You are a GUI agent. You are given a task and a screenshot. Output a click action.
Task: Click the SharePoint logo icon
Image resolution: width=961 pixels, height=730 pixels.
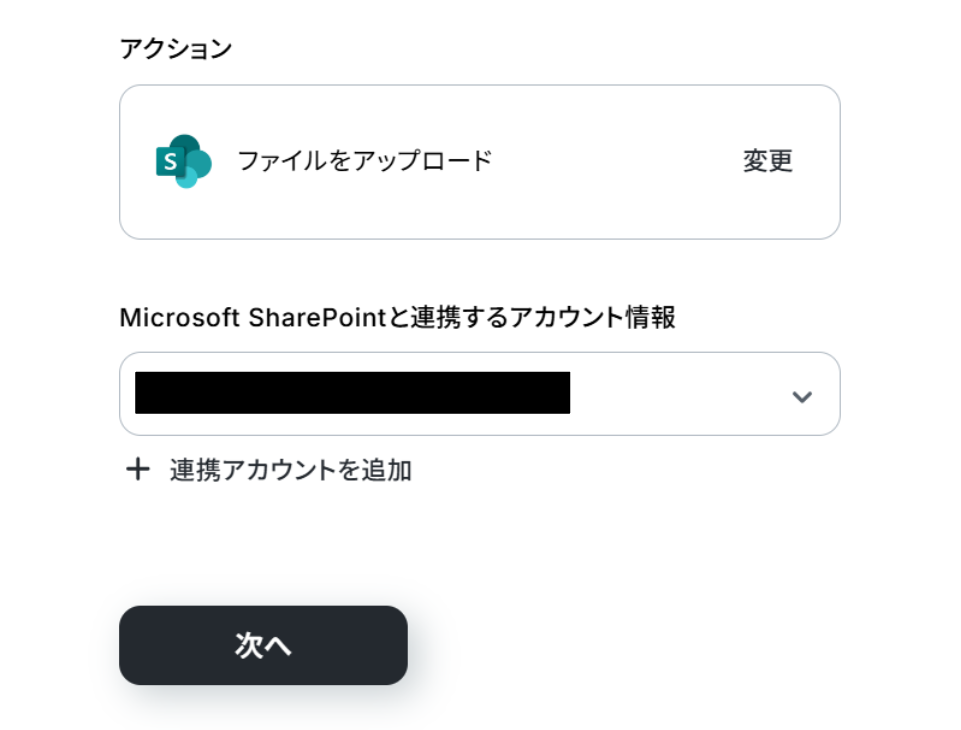184,161
